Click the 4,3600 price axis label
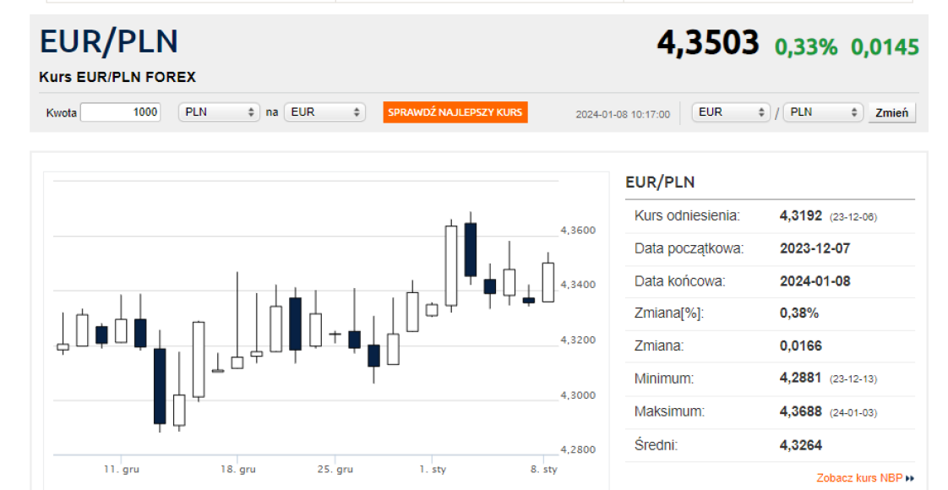This screenshot has height=490, width=948. click(578, 230)
